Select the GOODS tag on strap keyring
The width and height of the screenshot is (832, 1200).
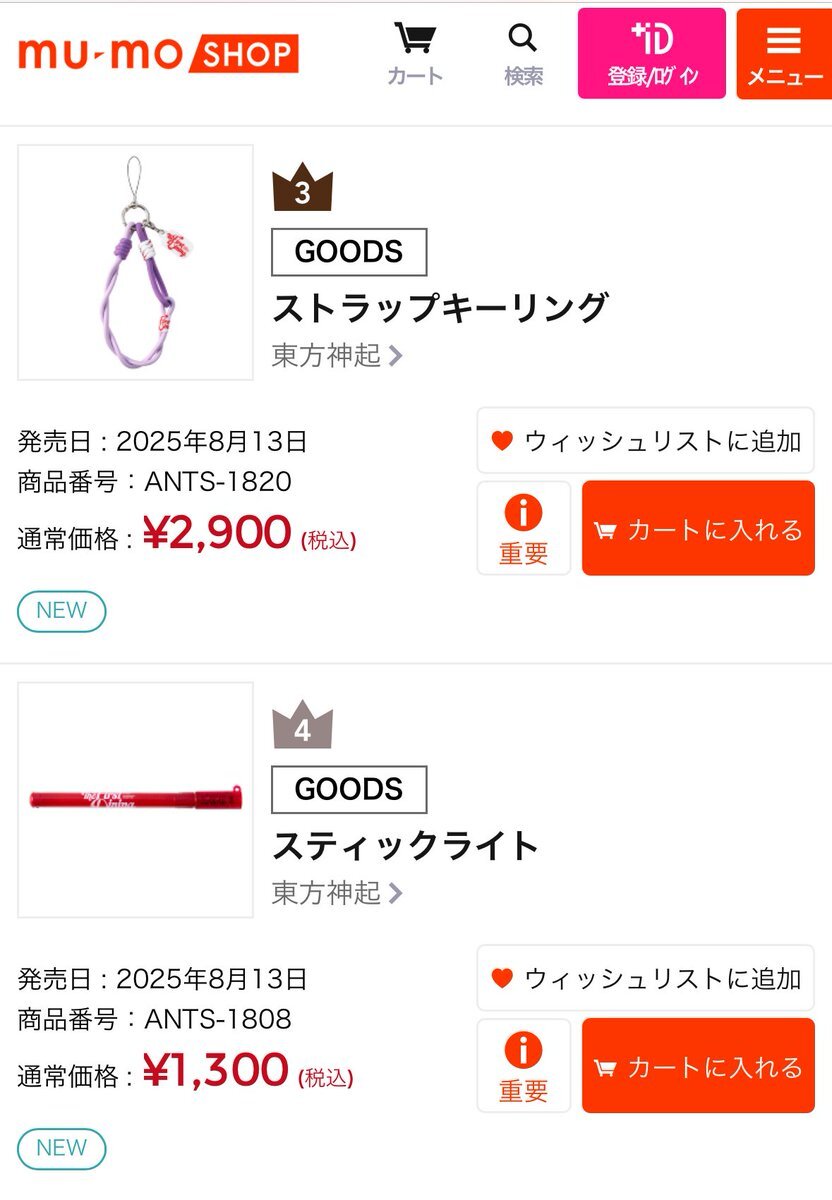(x=349, y=252)
